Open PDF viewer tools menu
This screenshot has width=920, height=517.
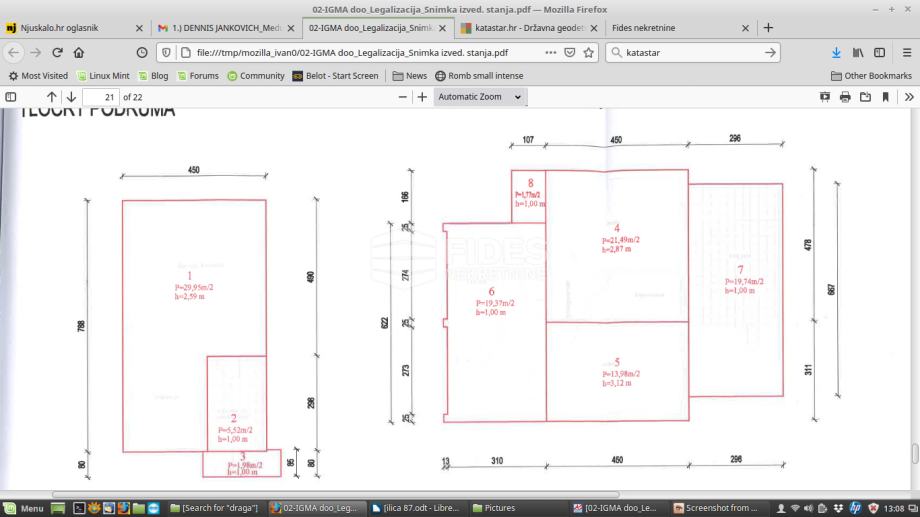click(x=908, y=97)
